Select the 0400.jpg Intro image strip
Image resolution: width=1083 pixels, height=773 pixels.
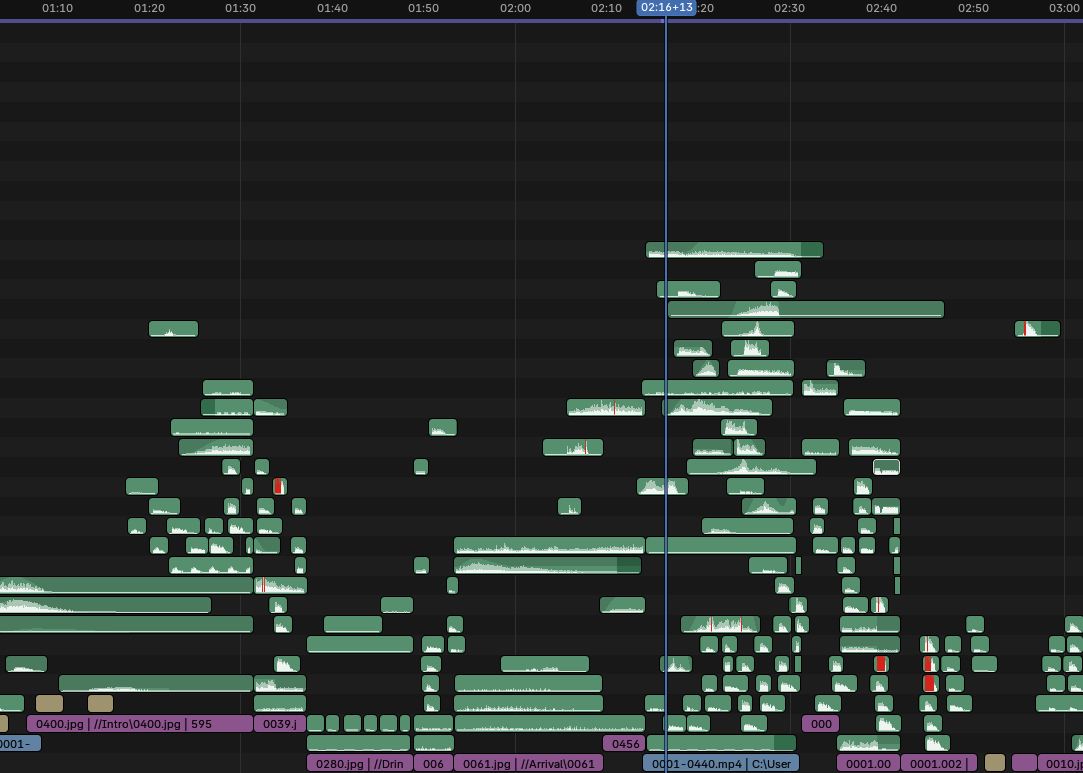[139, 723]
